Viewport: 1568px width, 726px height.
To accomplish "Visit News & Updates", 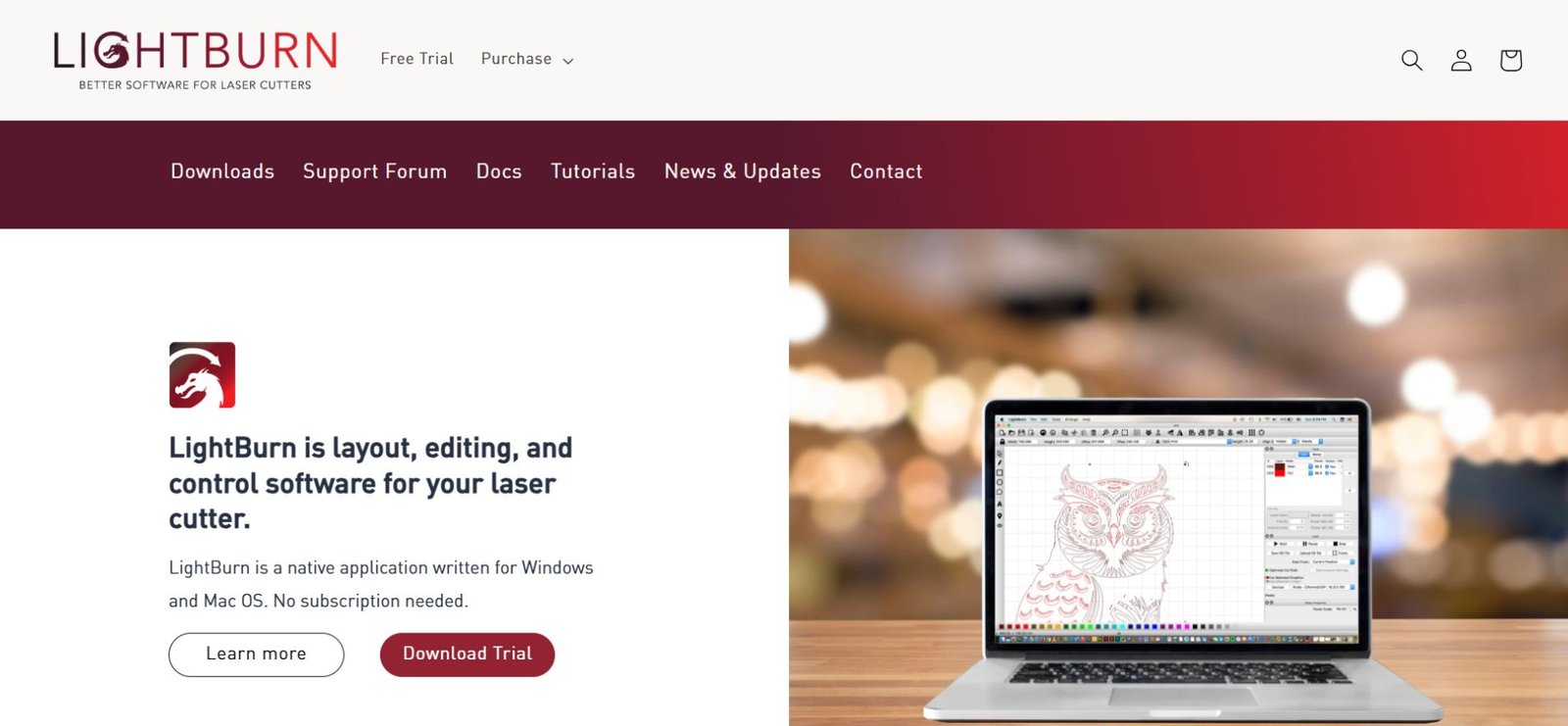I will pyautogui.click(x=743, y=171).
